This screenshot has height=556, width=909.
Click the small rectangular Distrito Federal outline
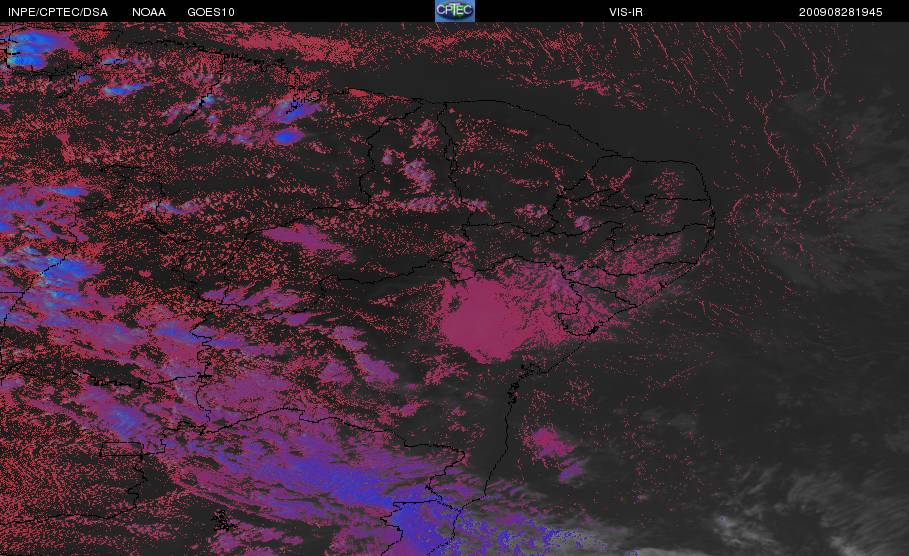(x=122, y=449)
